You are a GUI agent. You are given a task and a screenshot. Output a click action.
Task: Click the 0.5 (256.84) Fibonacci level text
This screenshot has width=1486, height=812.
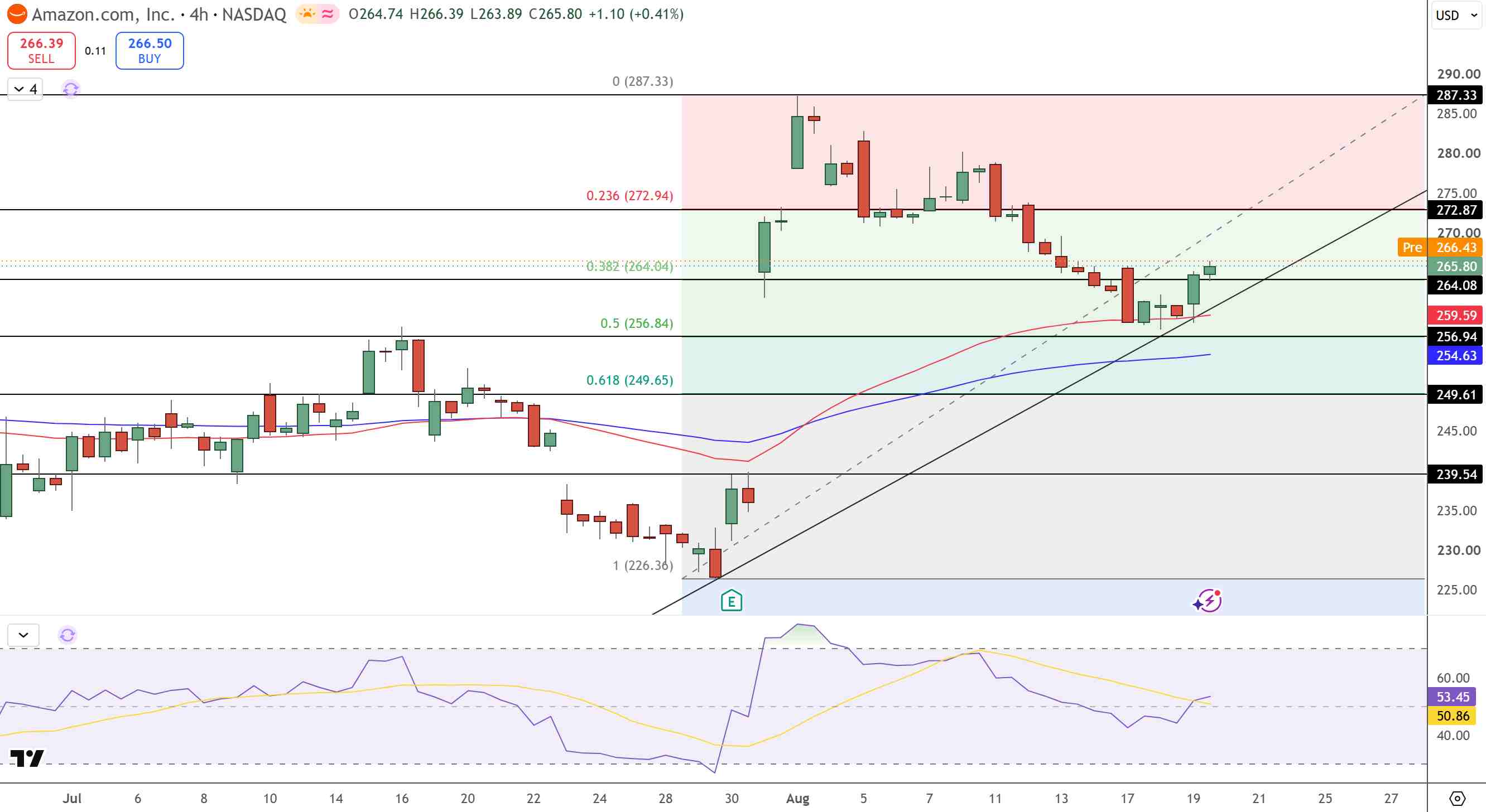click(637, 323)
